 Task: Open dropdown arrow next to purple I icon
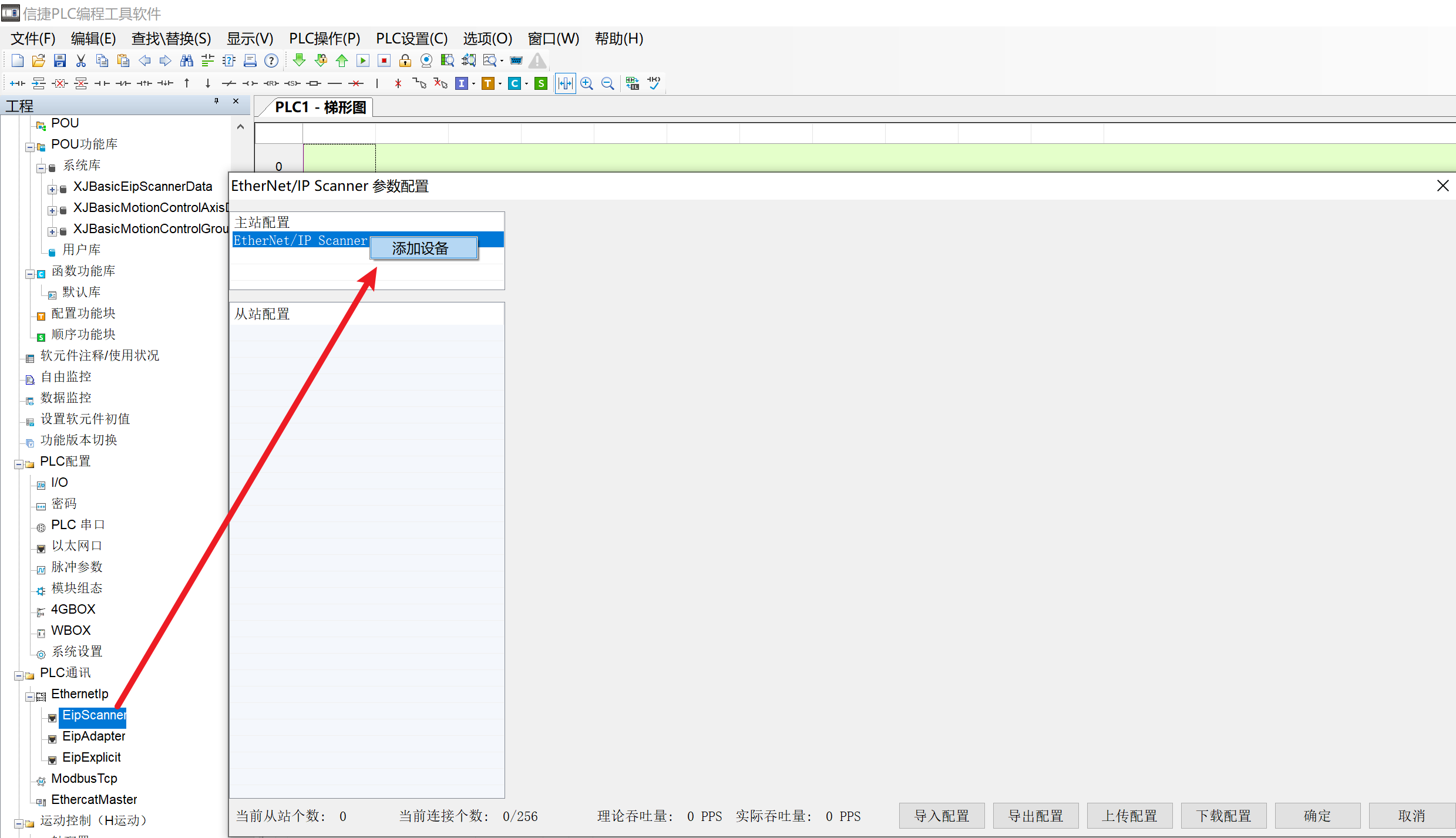tap(473, 84)
